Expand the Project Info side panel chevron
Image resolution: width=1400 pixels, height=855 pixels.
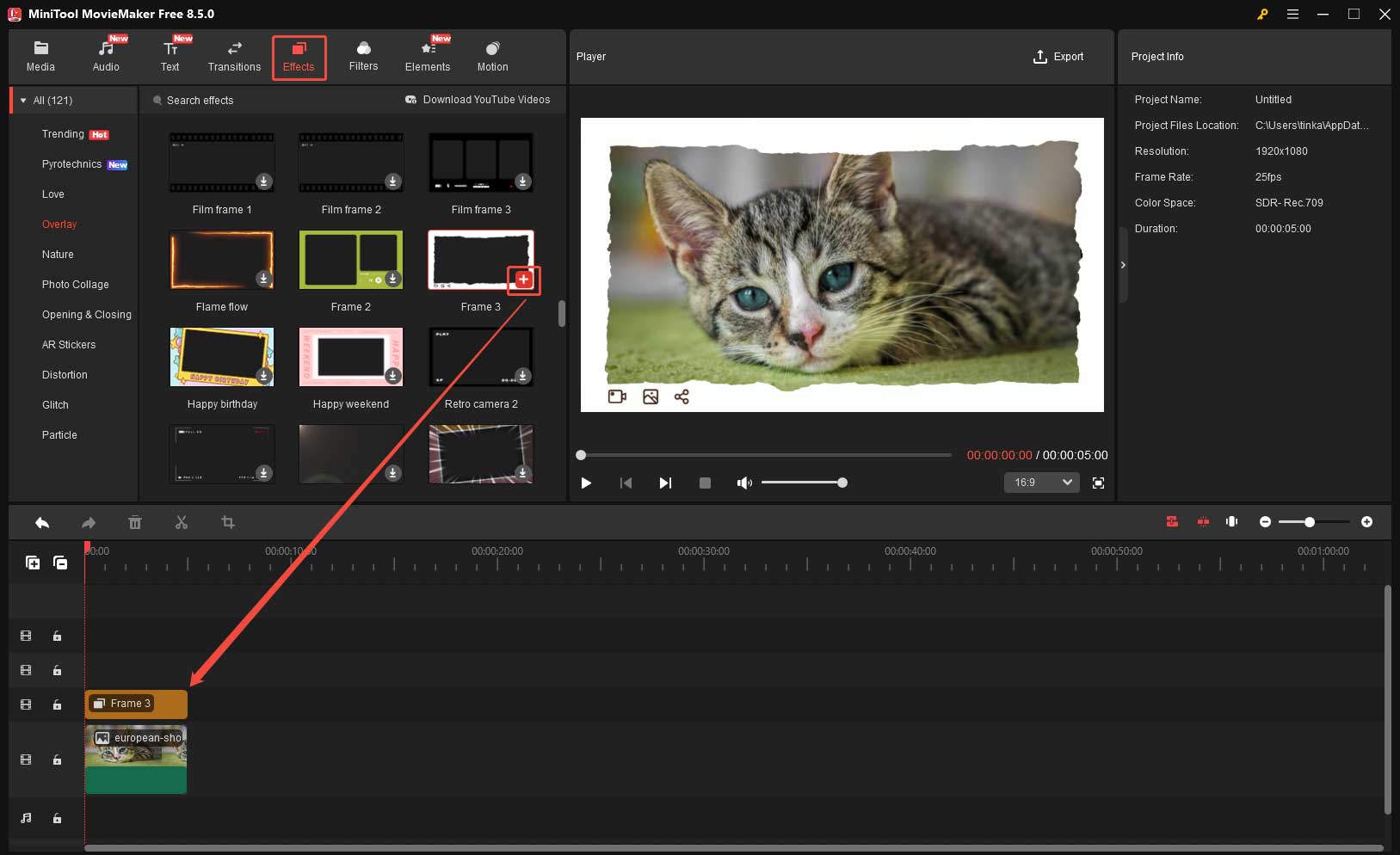pos(1124,265)
